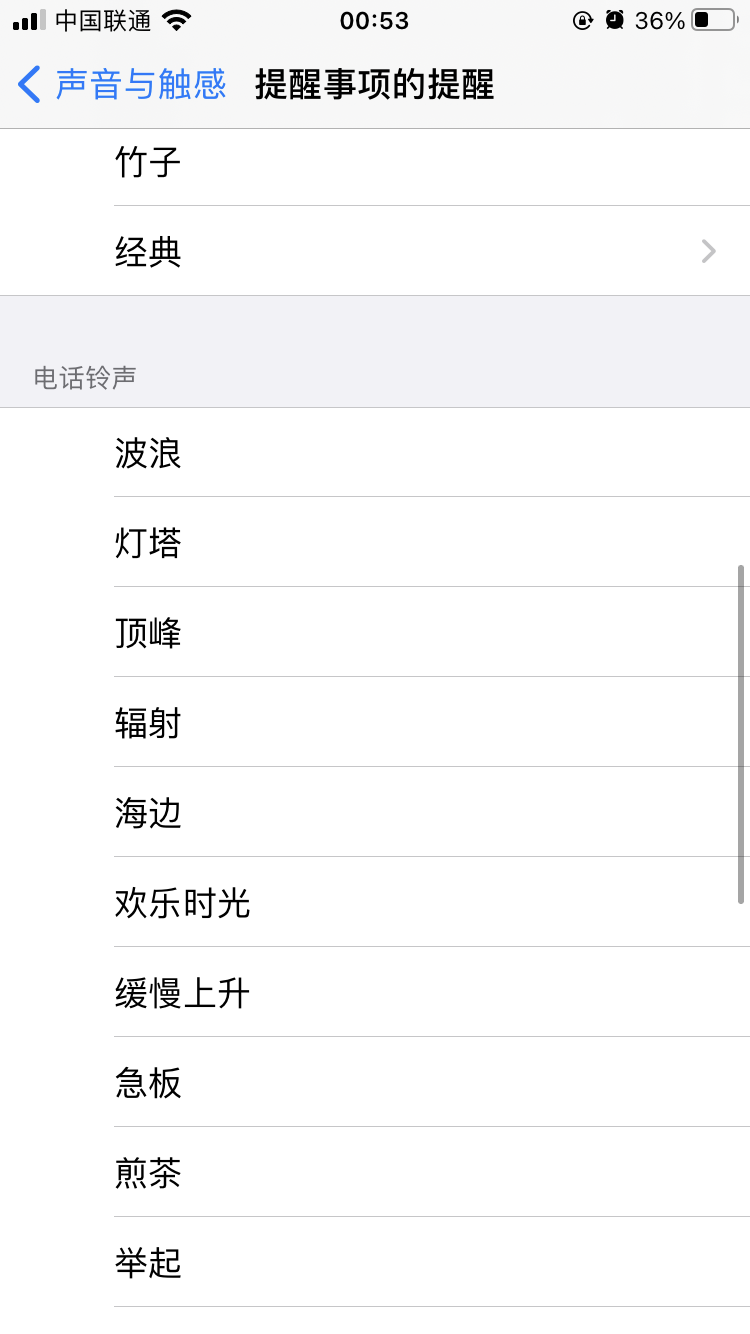Tap the battery icon in status bar
The width and height of the screenshot is (750, 1334).
pos(714,20)
